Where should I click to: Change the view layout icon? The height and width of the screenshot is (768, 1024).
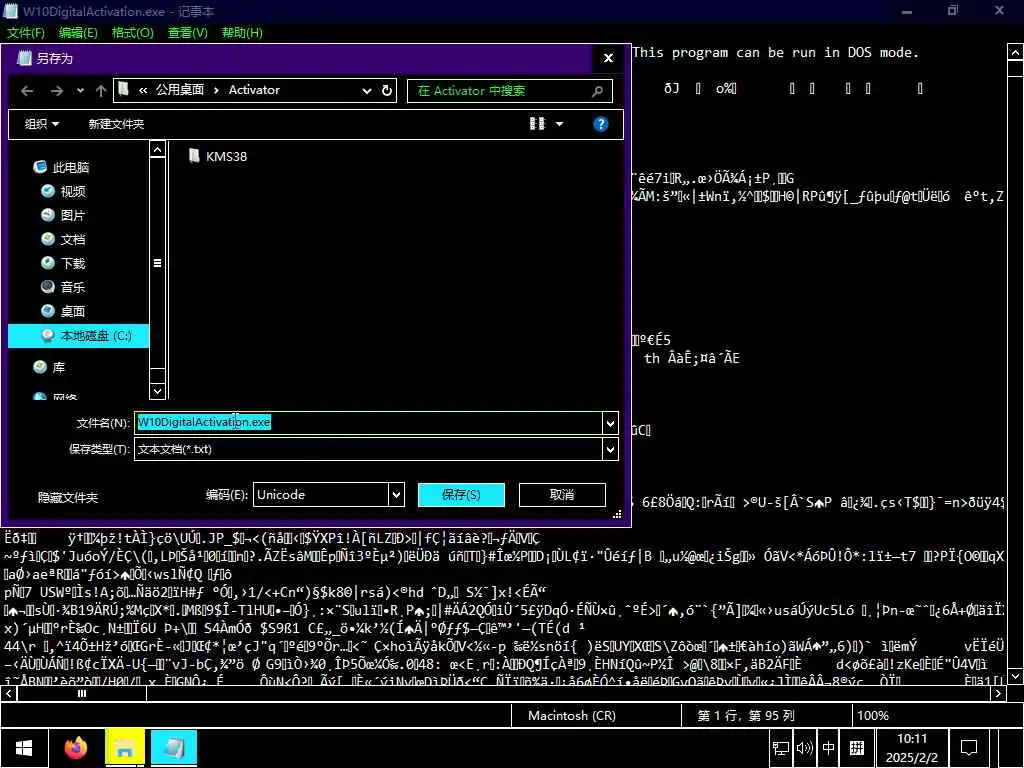(x=537, y=123)
